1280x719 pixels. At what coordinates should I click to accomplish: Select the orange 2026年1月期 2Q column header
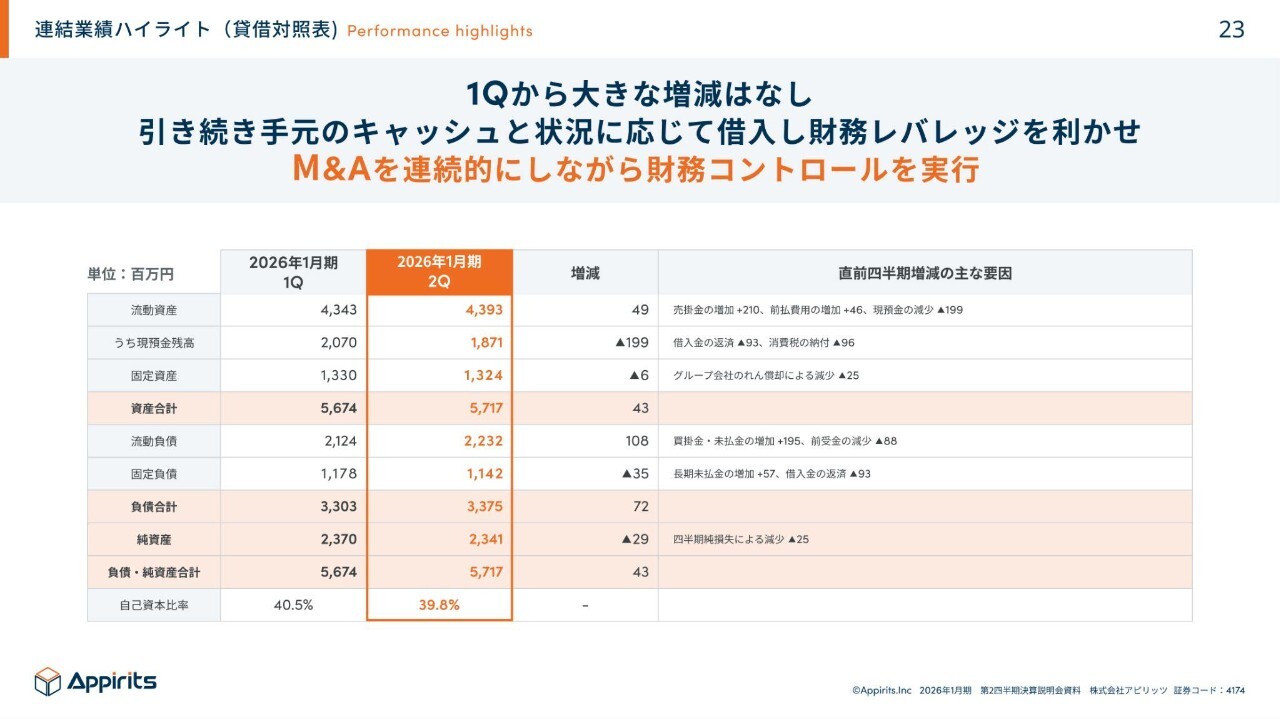(439, 272)
